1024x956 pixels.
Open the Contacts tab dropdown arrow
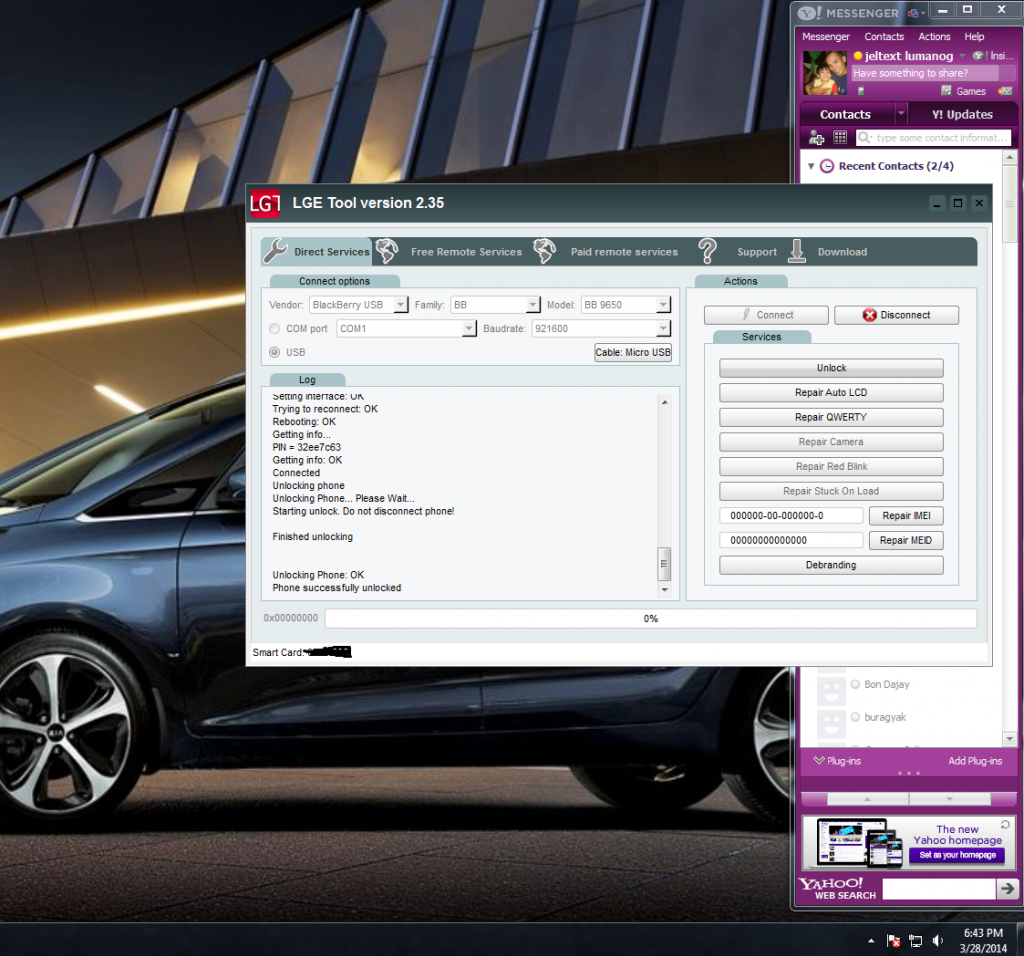click(x=901, y=114)
